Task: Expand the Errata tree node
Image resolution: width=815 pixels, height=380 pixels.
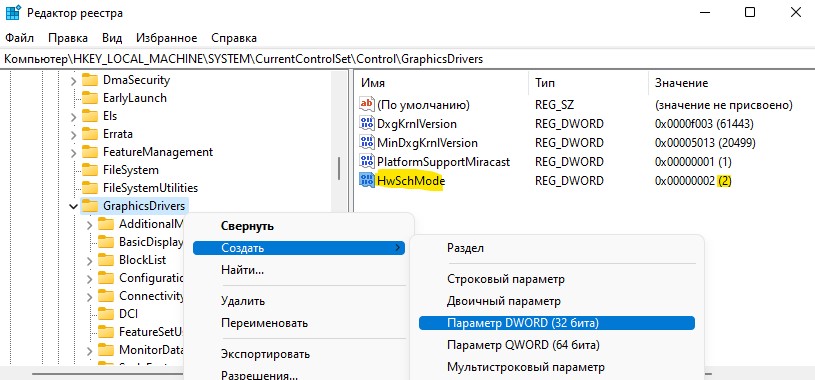Action: pyautogui.click(x=73, y=135)
